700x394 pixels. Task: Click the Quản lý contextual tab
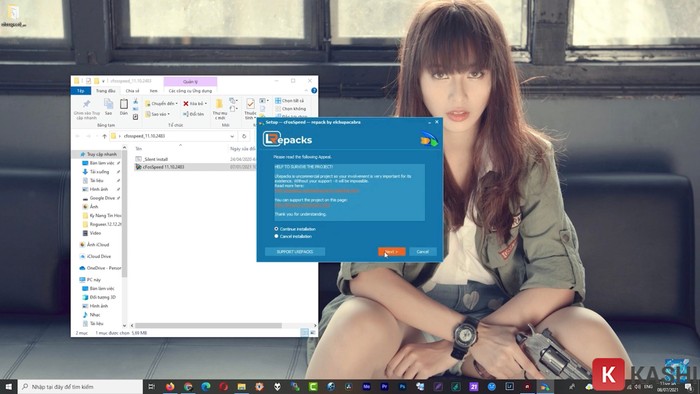[191, 82]
